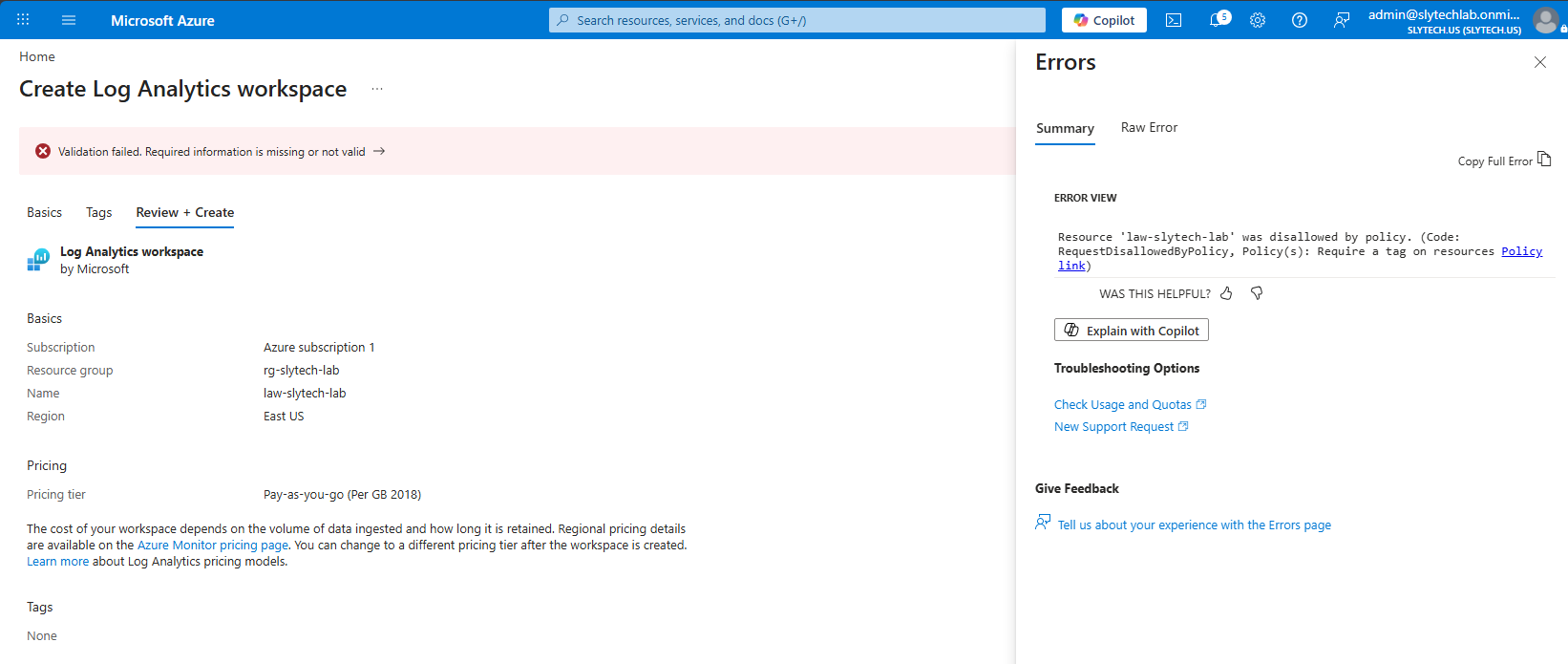Open Check Usage and Quotas link
This screenshot has height=664, width=1568.
tap(1131, 404)
